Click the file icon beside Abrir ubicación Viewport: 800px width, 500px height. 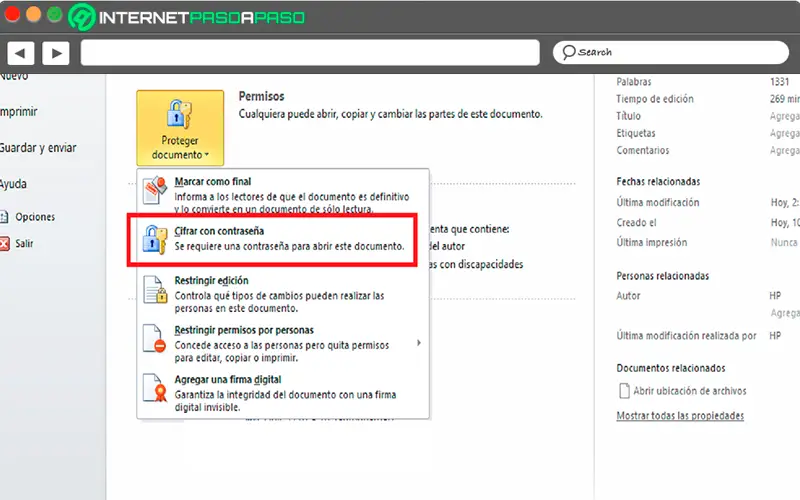coord(624,391)
